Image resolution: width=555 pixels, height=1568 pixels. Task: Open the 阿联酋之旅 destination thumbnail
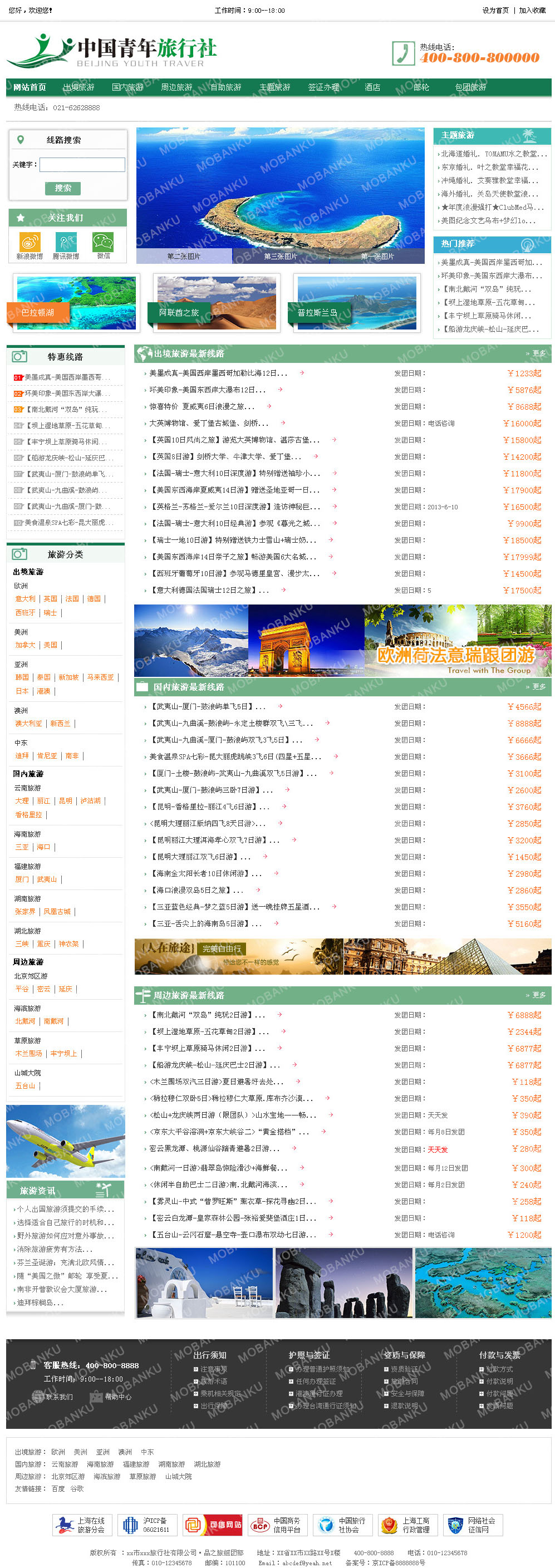(217, 302)
